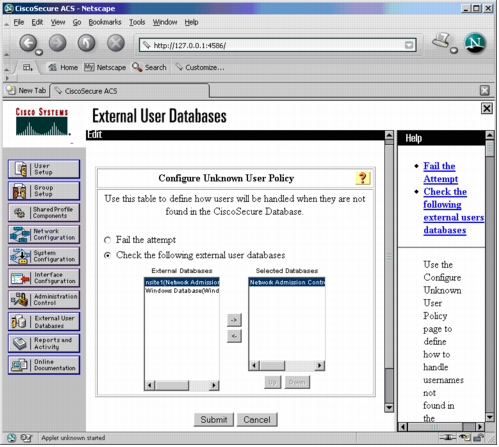Open the Bookmarks menu
Viewport: 499px width, 447px height.
105,22
